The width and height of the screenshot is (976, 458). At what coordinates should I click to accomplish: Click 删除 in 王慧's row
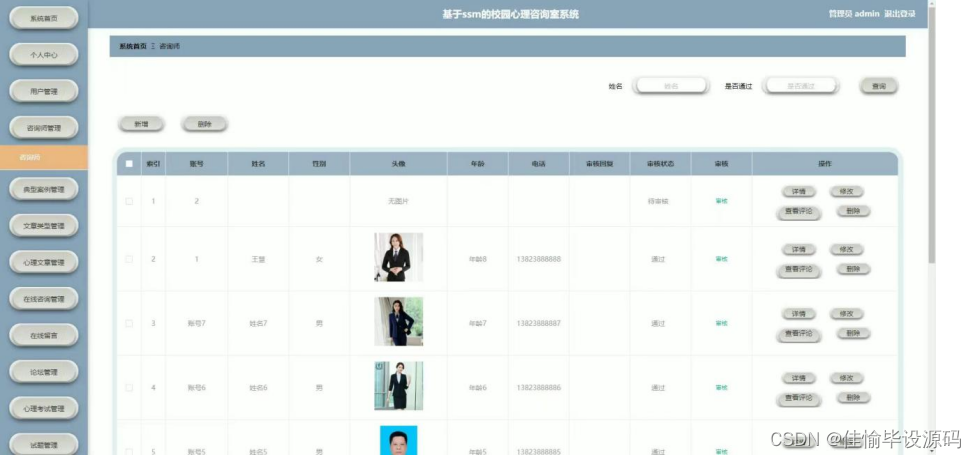click(x=853, y=269)
